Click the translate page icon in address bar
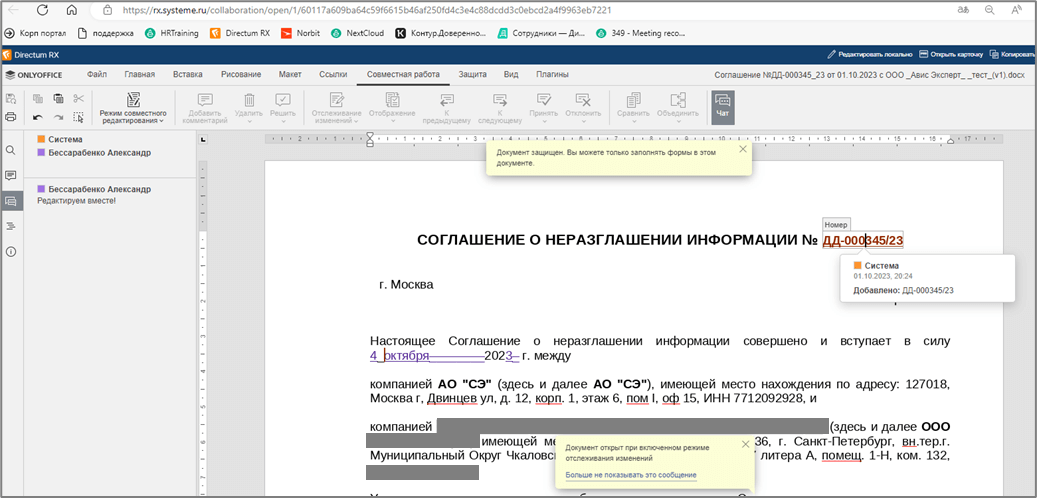Image resolution: width=1037 pixels, height=498 pixels. click(963, 11)
